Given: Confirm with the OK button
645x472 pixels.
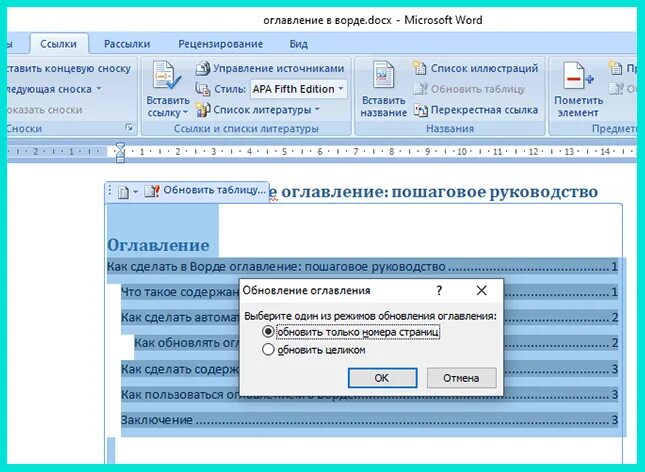Looking at the screenshot, I should point(382,378).
